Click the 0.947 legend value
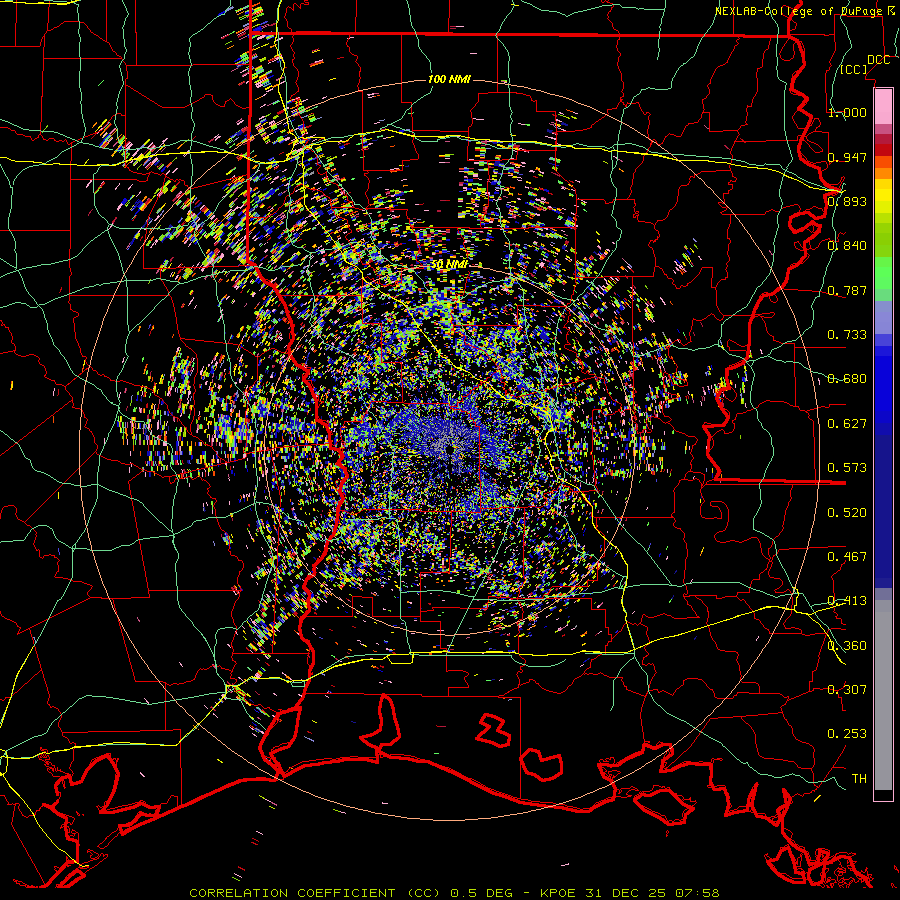This screenshot has height=900, width=900. point(847,157)
